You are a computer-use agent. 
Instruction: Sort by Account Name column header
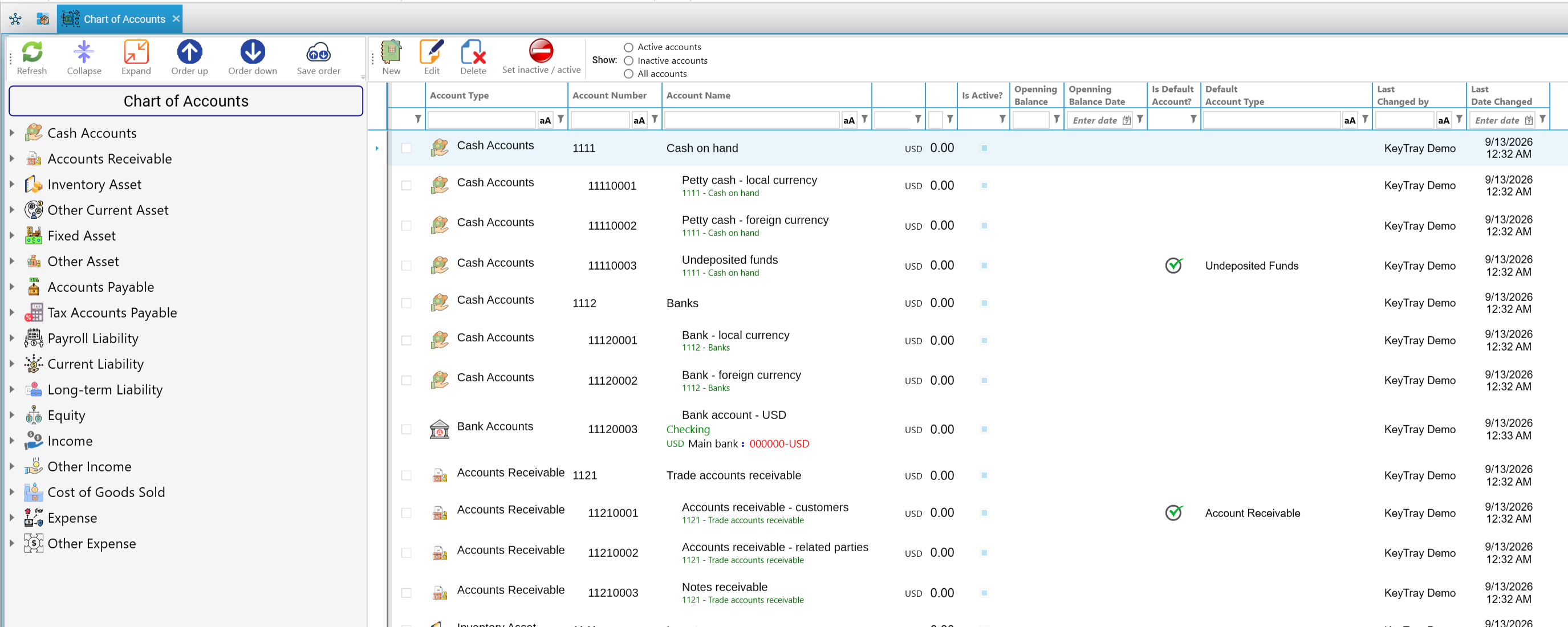(x=766, y=96)
